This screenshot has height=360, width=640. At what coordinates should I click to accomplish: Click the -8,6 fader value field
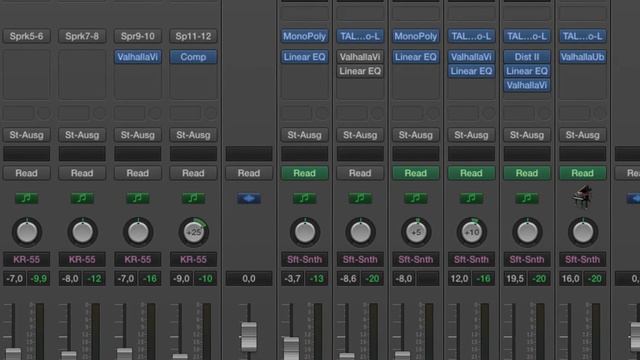348,279
